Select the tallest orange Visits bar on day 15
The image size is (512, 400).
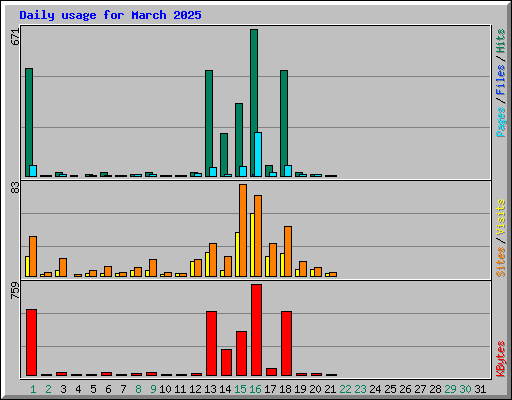pos(243,230)
